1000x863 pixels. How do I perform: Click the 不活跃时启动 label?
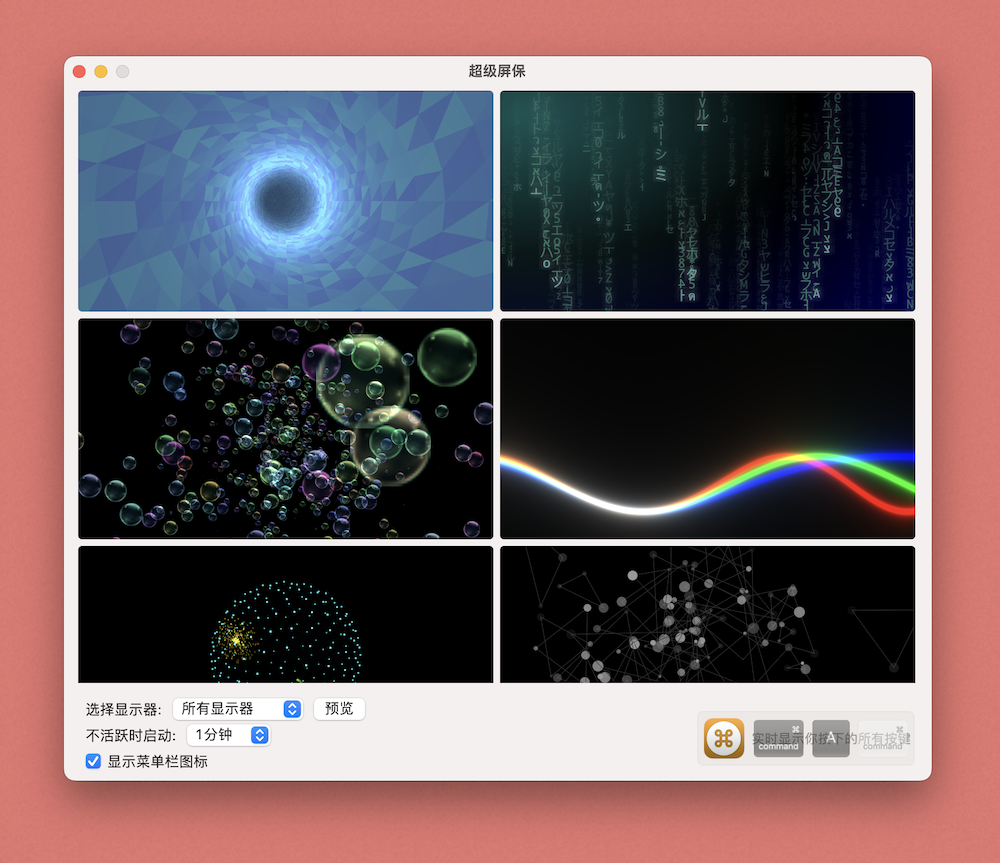click(x=130, y=735)
